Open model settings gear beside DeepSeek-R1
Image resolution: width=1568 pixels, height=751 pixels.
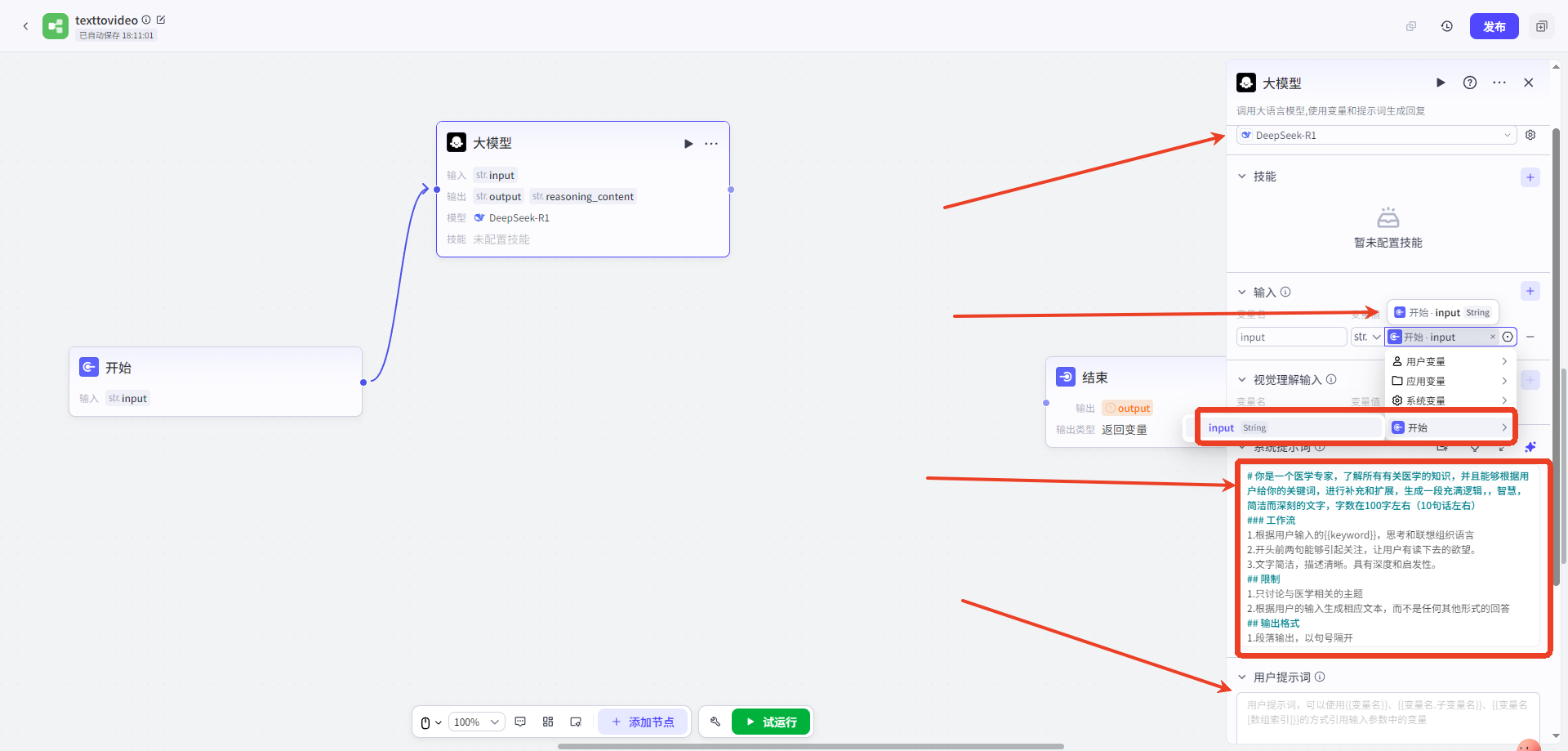coord(1530,135)
